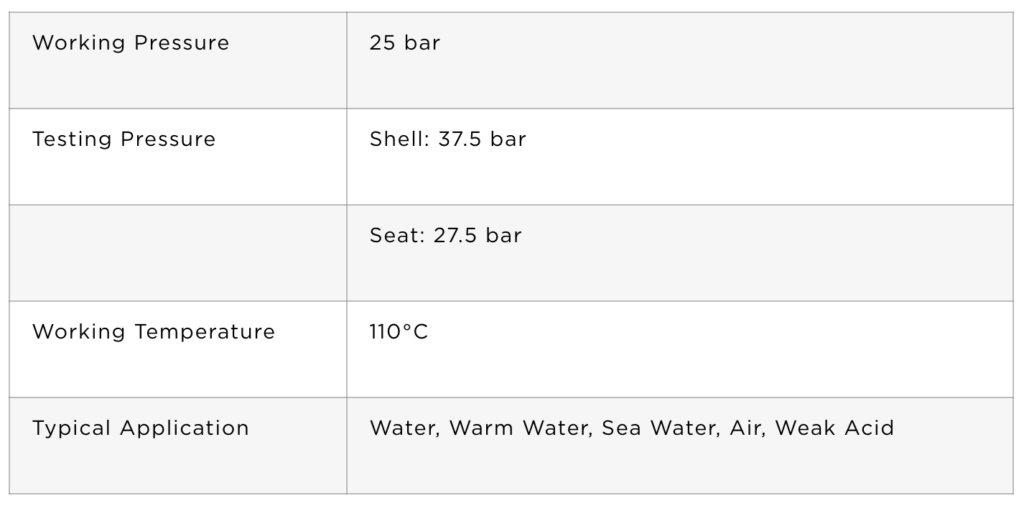The height and width of the screenshot is (506, 1024).
Task: Click the word Temperature in fourth row
Action: [x=205, y=332]
